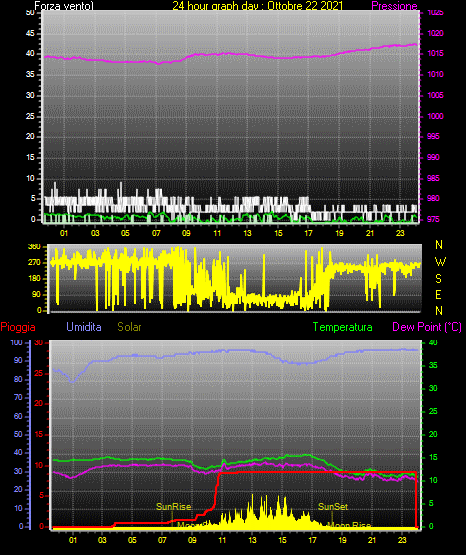Click the 'E' compass direction label

tap(438, 294)
